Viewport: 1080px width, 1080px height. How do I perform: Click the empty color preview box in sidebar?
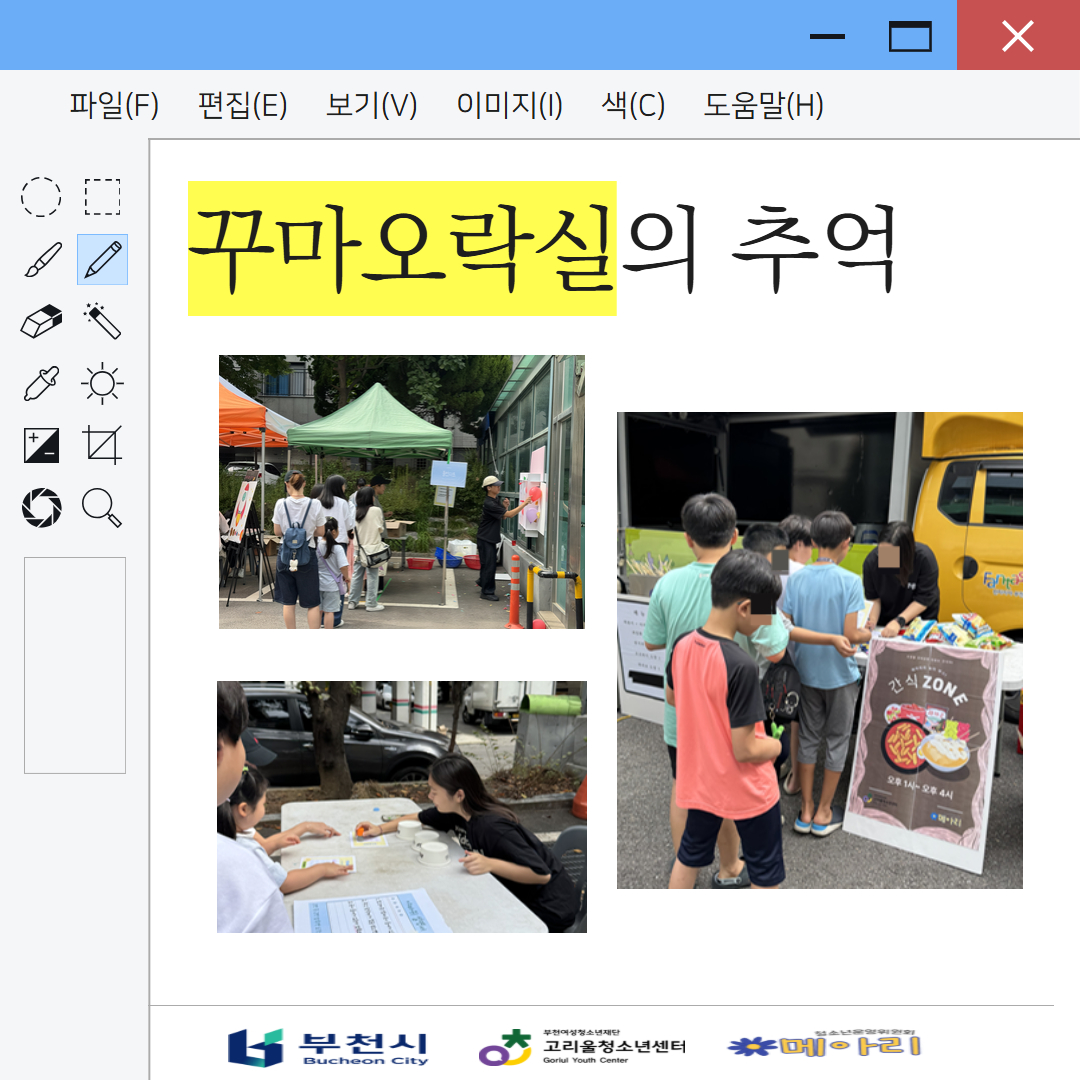click(x=75, y=665)
